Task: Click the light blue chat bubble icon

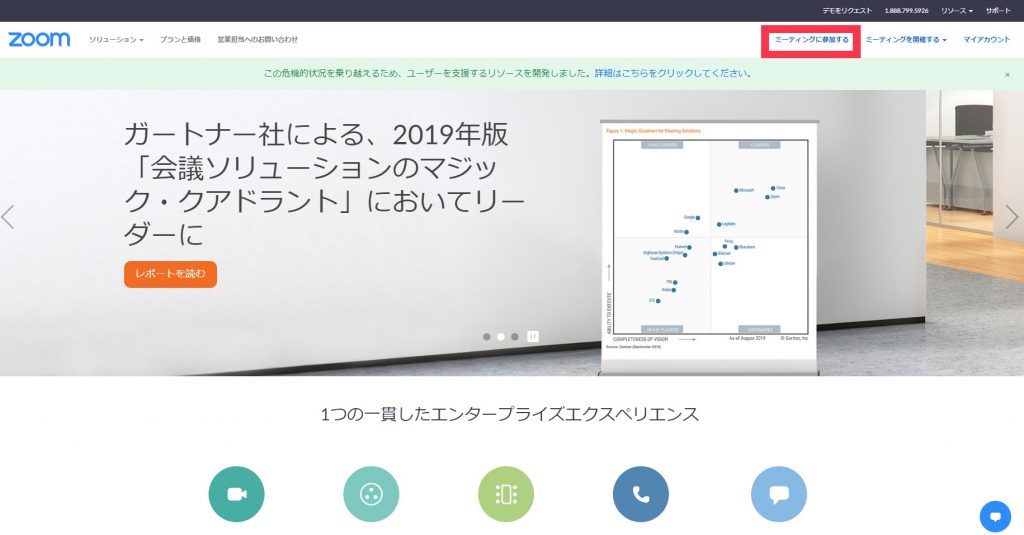Action: 779,494
